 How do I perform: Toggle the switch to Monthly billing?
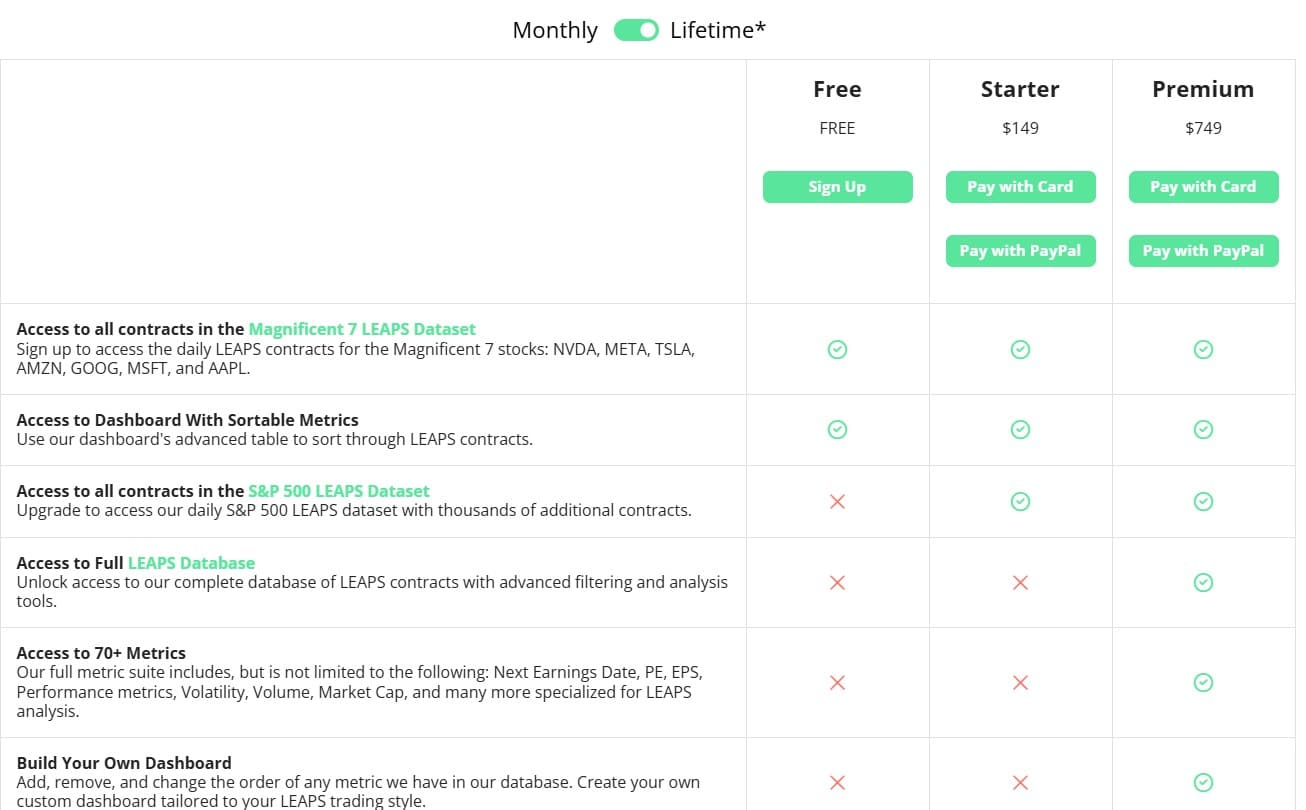tap(636, 30)
